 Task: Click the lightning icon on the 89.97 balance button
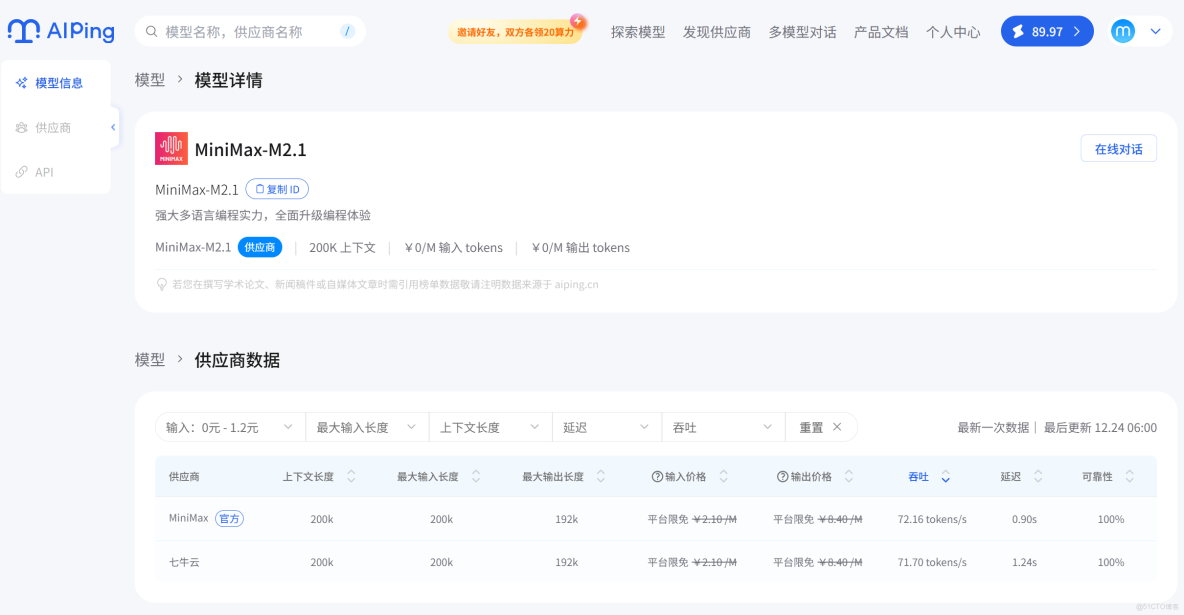click(x=1020, y=31)
